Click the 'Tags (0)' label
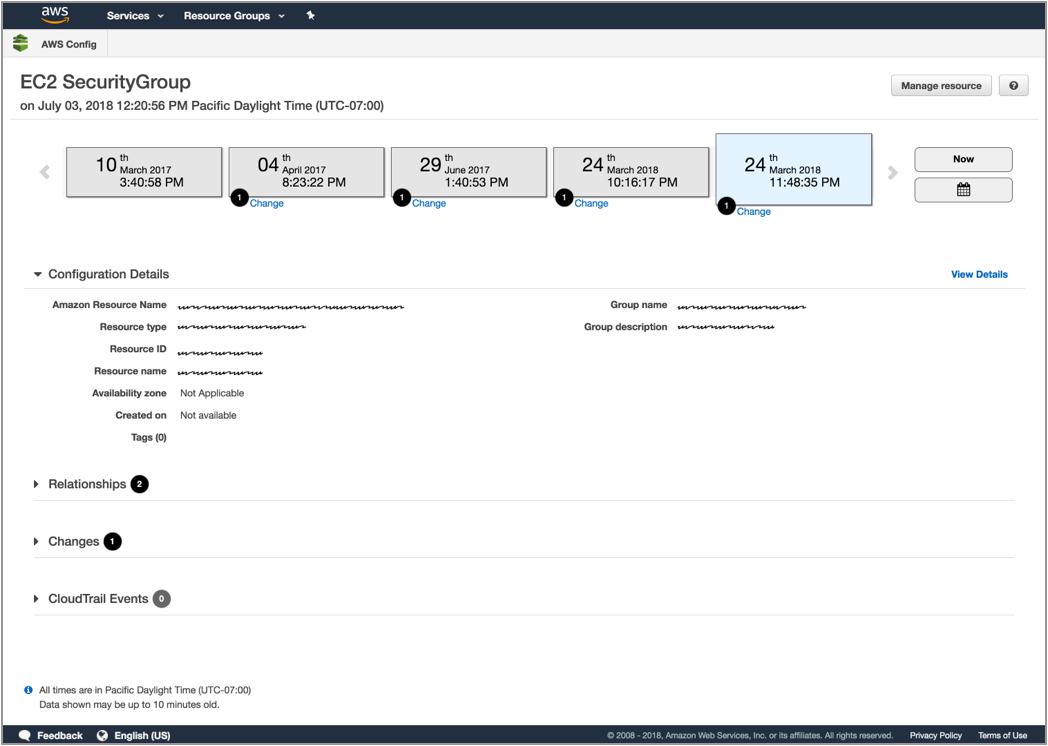 tap(148, 437)
